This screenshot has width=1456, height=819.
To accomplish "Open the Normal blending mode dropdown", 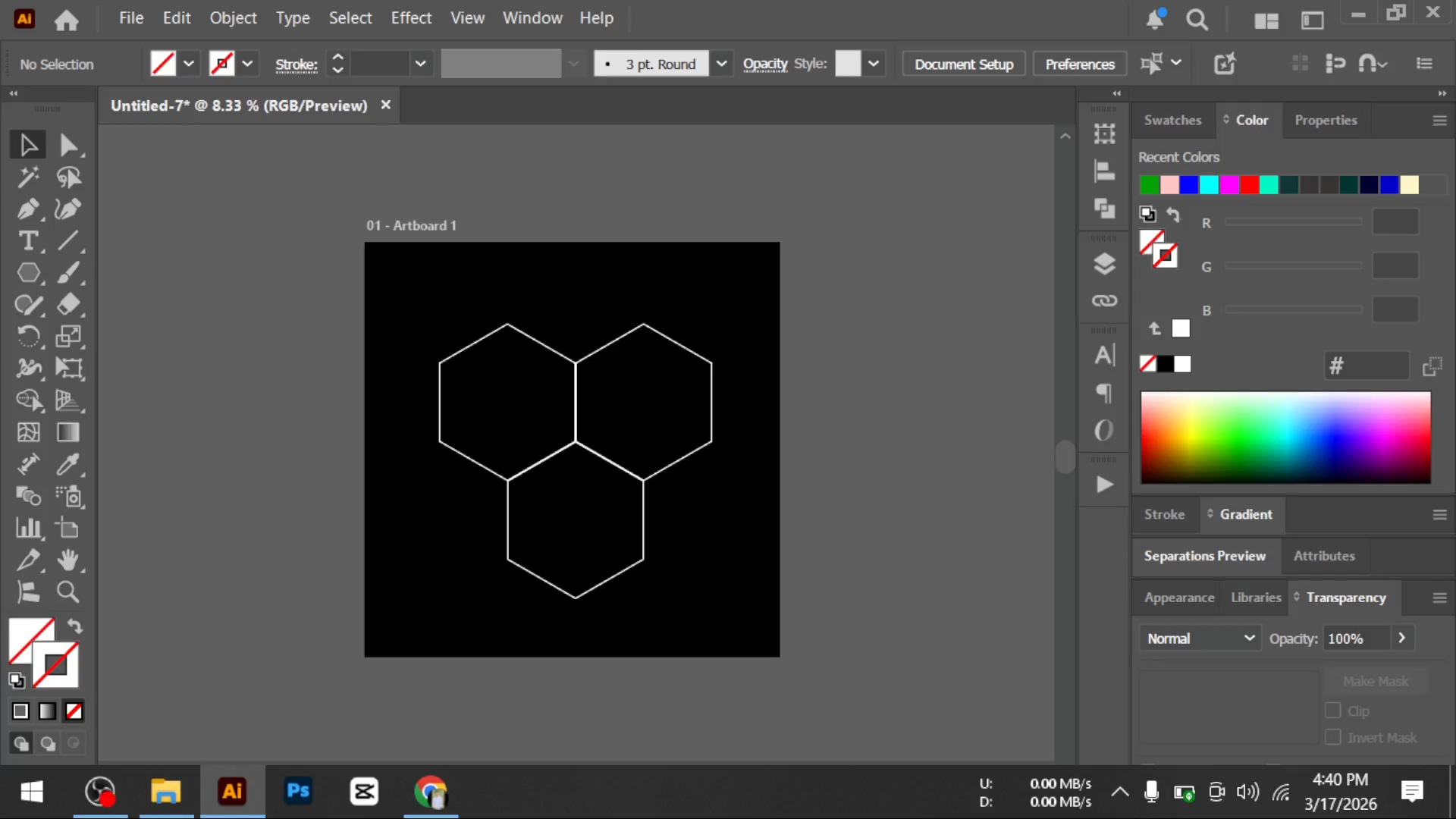I will (x=1200, y=639).
